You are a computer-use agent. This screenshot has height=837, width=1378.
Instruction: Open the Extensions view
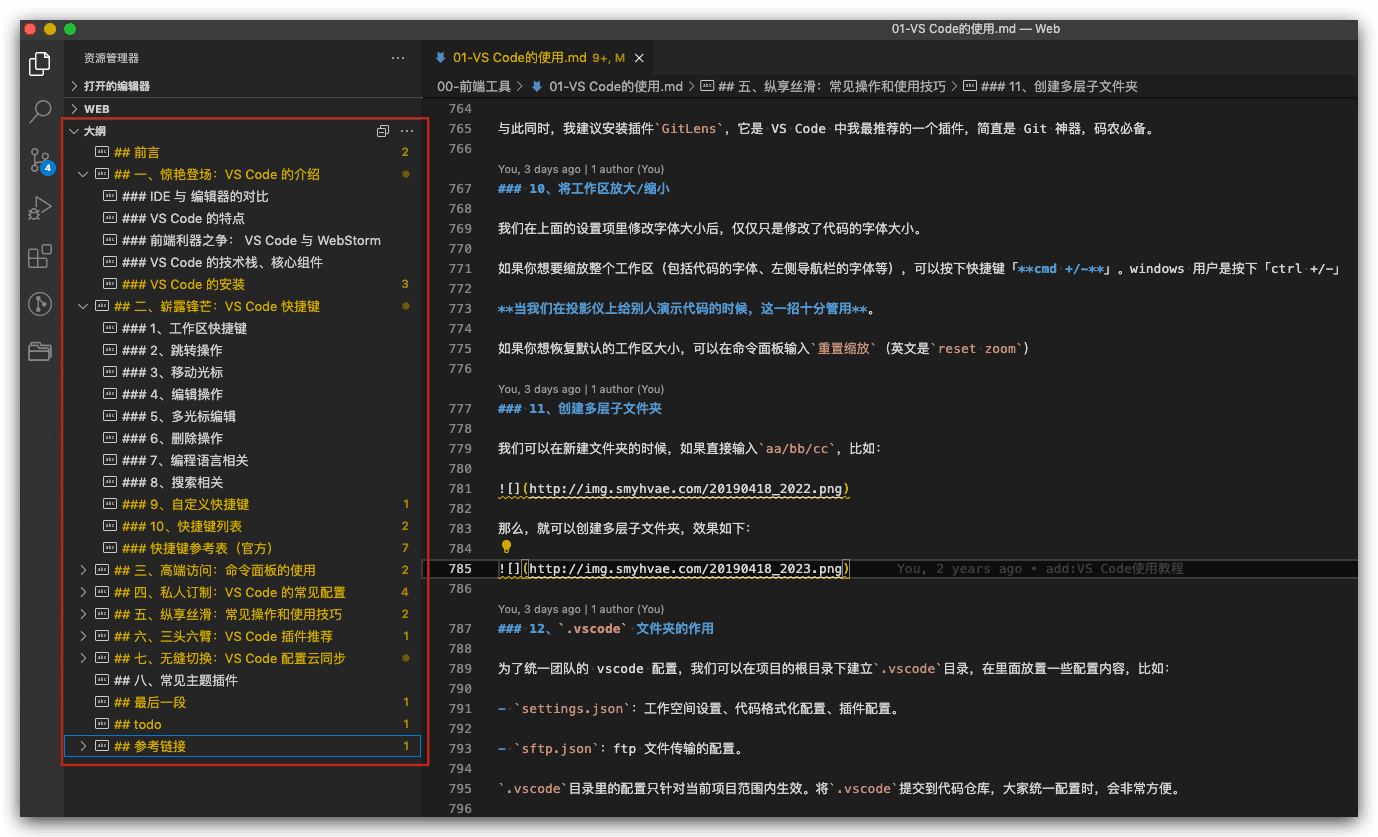coord(40,257)
